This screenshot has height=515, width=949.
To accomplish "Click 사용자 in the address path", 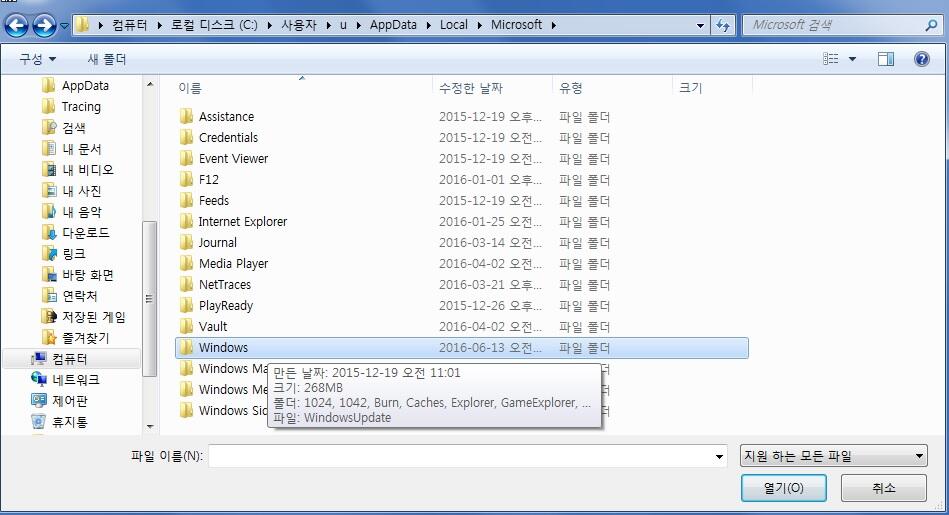I will (x=298, y=25).
